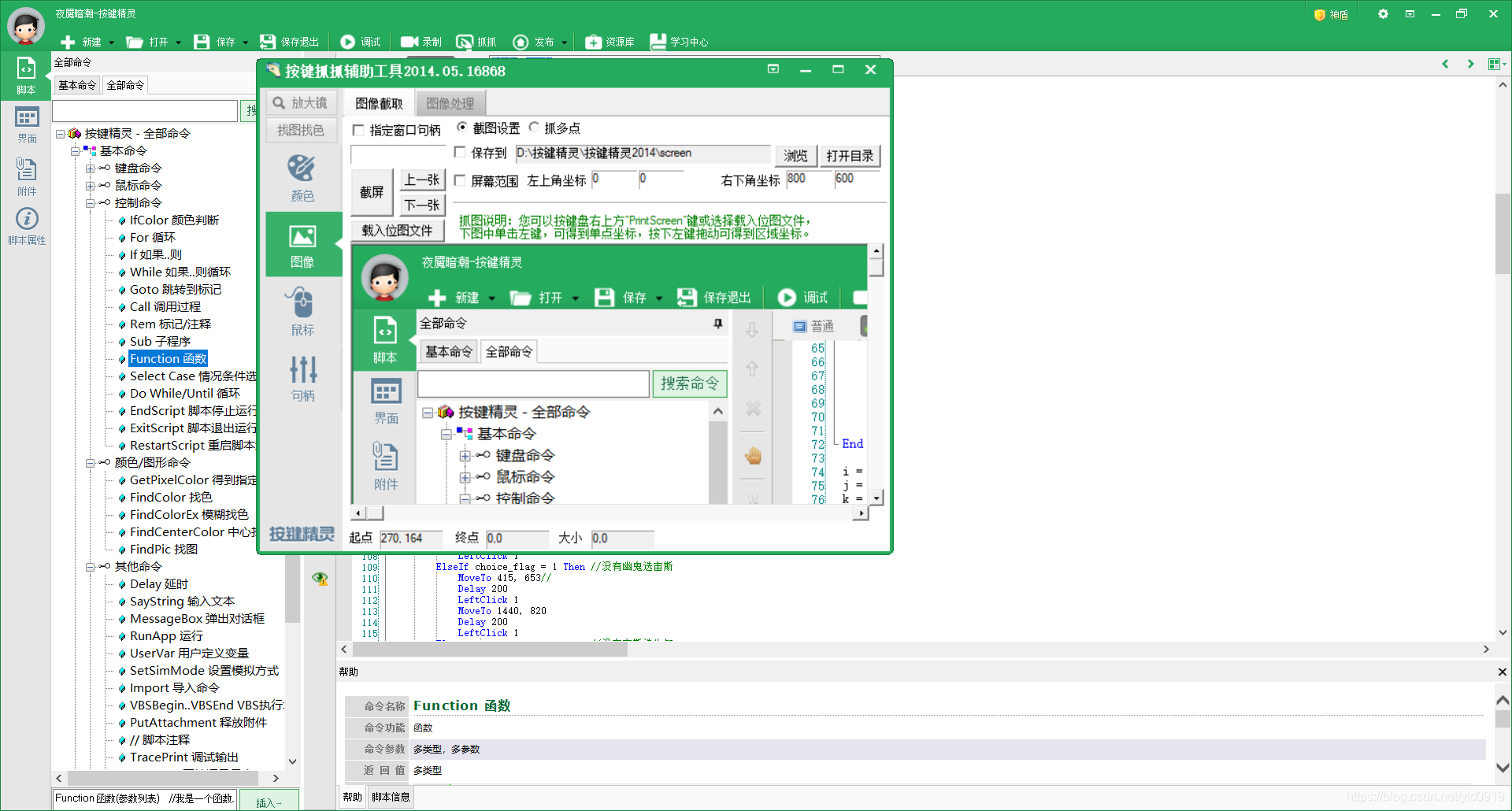Collapse the 其他命令 tree node
Image resolution: width=1512 pixels, height=811 pixels.
click(91, 567)
